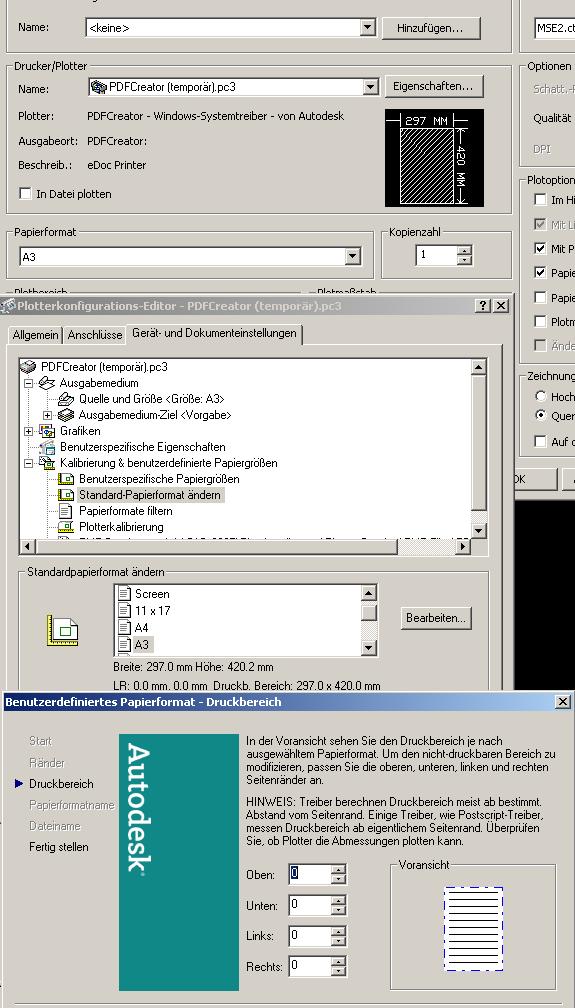
Task: Click the 11 x 17 paper icon
Action: (x=124, y=611)
